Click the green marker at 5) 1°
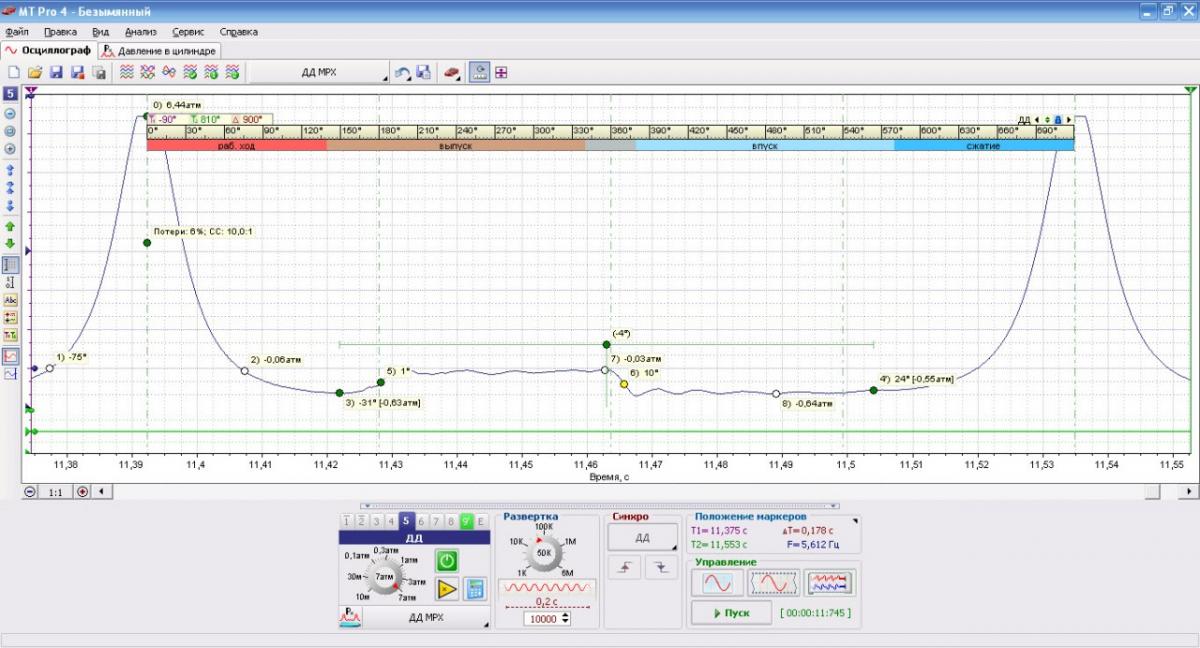Image resolution: width=1200 pixels, height=648 pixels. click(381, 382)
